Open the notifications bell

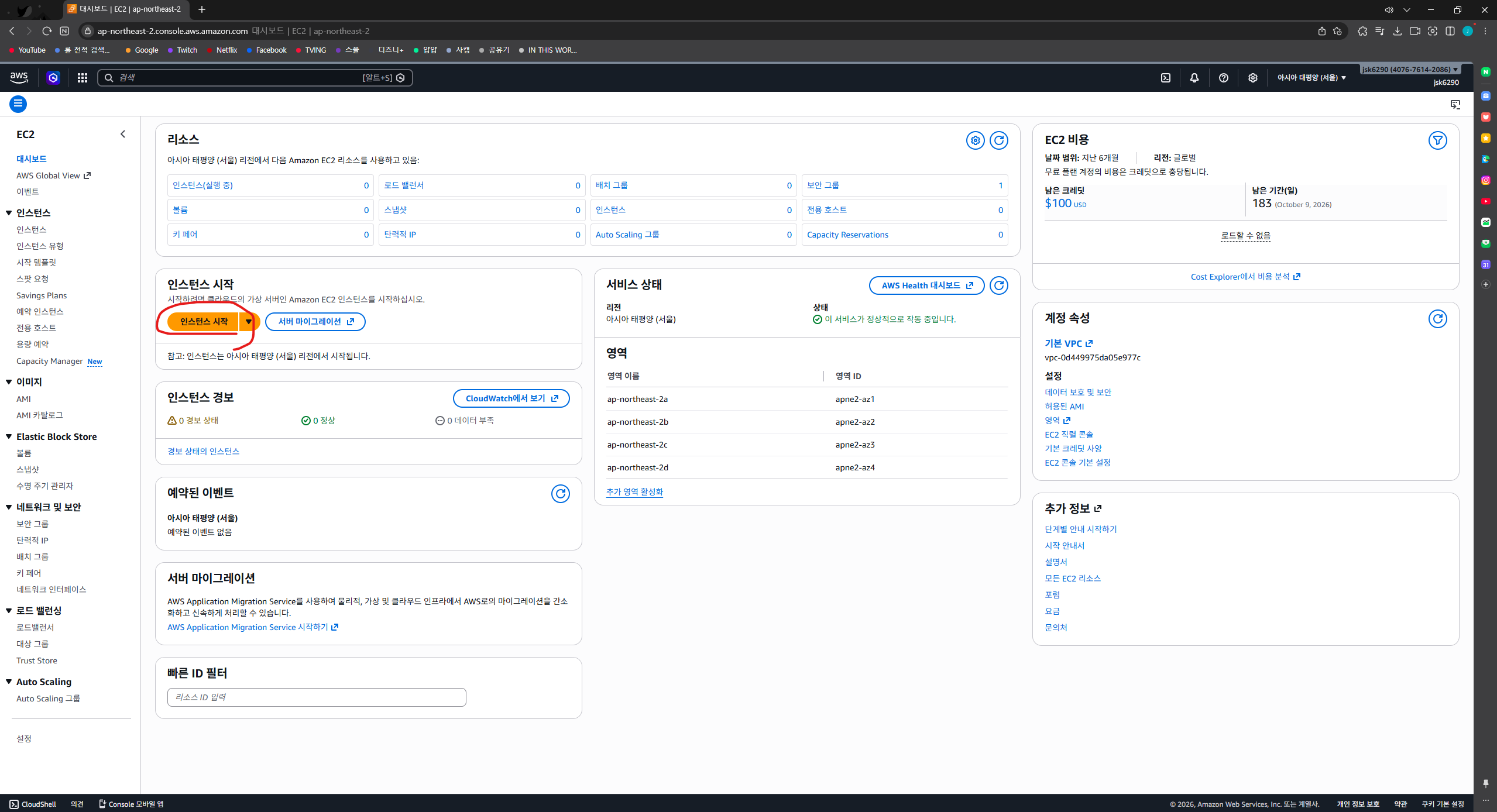click(x=1194, y=78)
